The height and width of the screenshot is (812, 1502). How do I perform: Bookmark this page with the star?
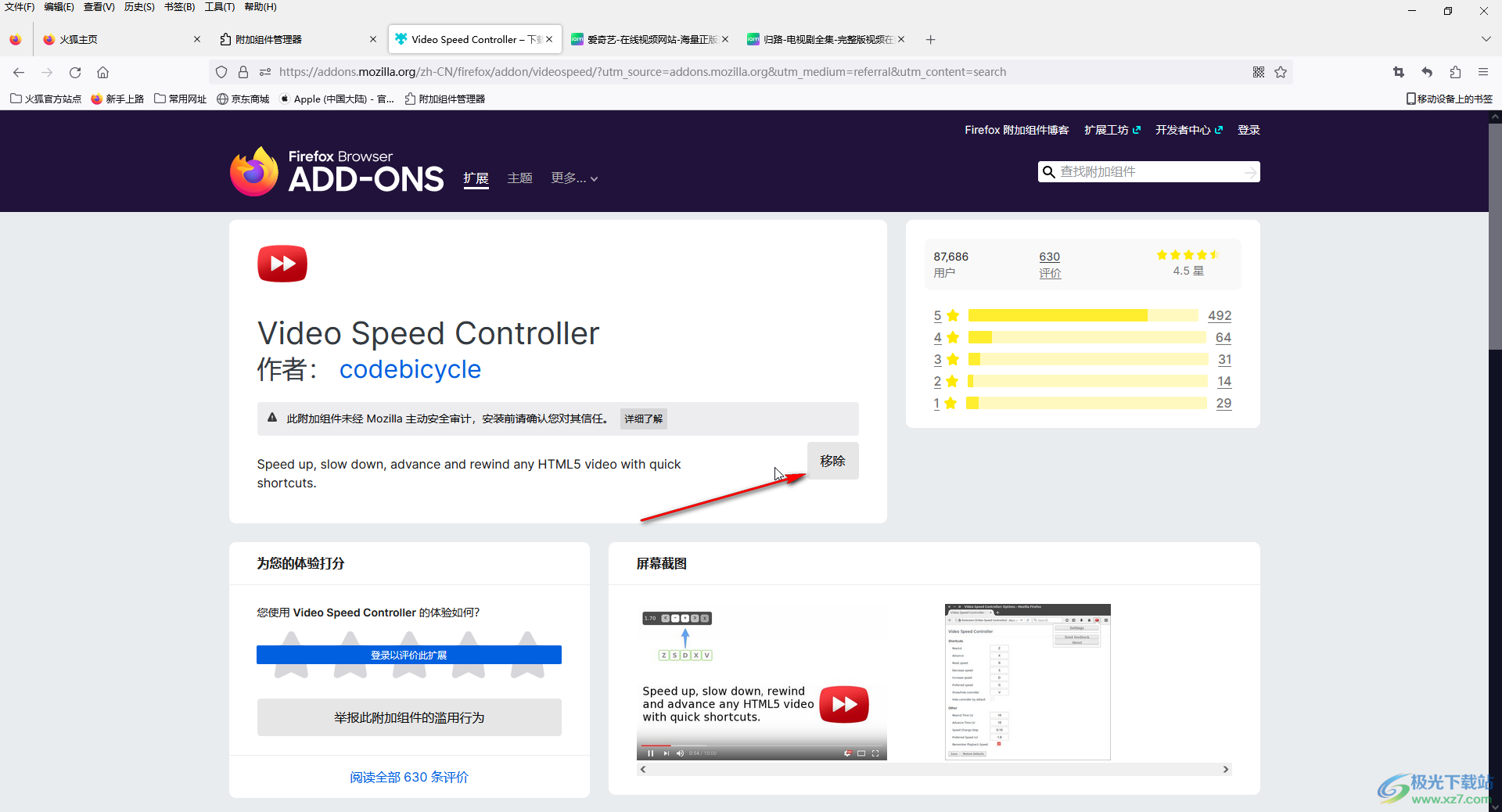coord(1281,72)
